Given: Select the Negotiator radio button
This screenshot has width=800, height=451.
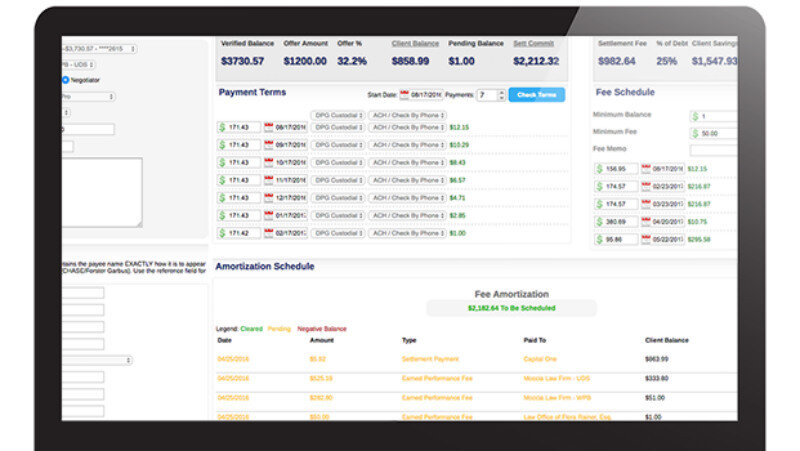Looking at the screenshot, I should [x=66, y=79].
